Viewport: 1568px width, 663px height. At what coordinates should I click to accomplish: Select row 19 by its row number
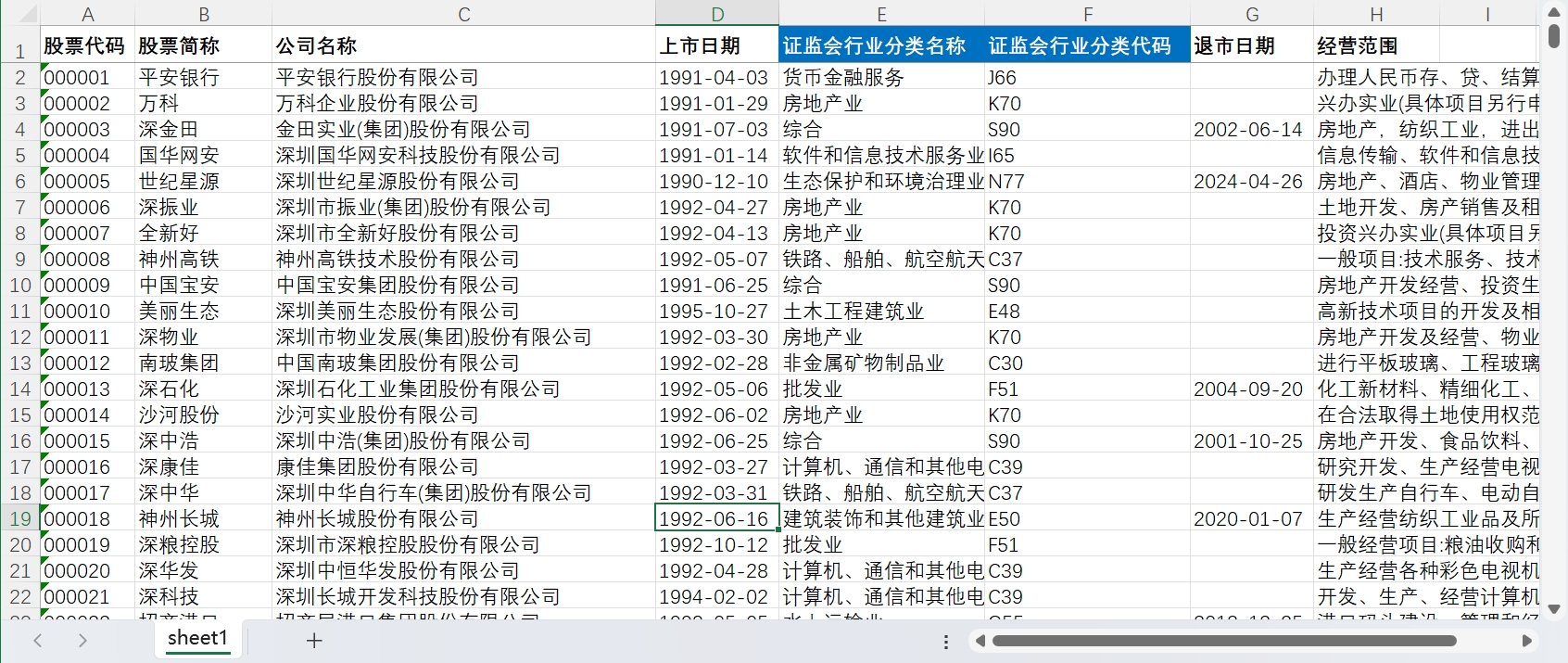coord(20,519)
